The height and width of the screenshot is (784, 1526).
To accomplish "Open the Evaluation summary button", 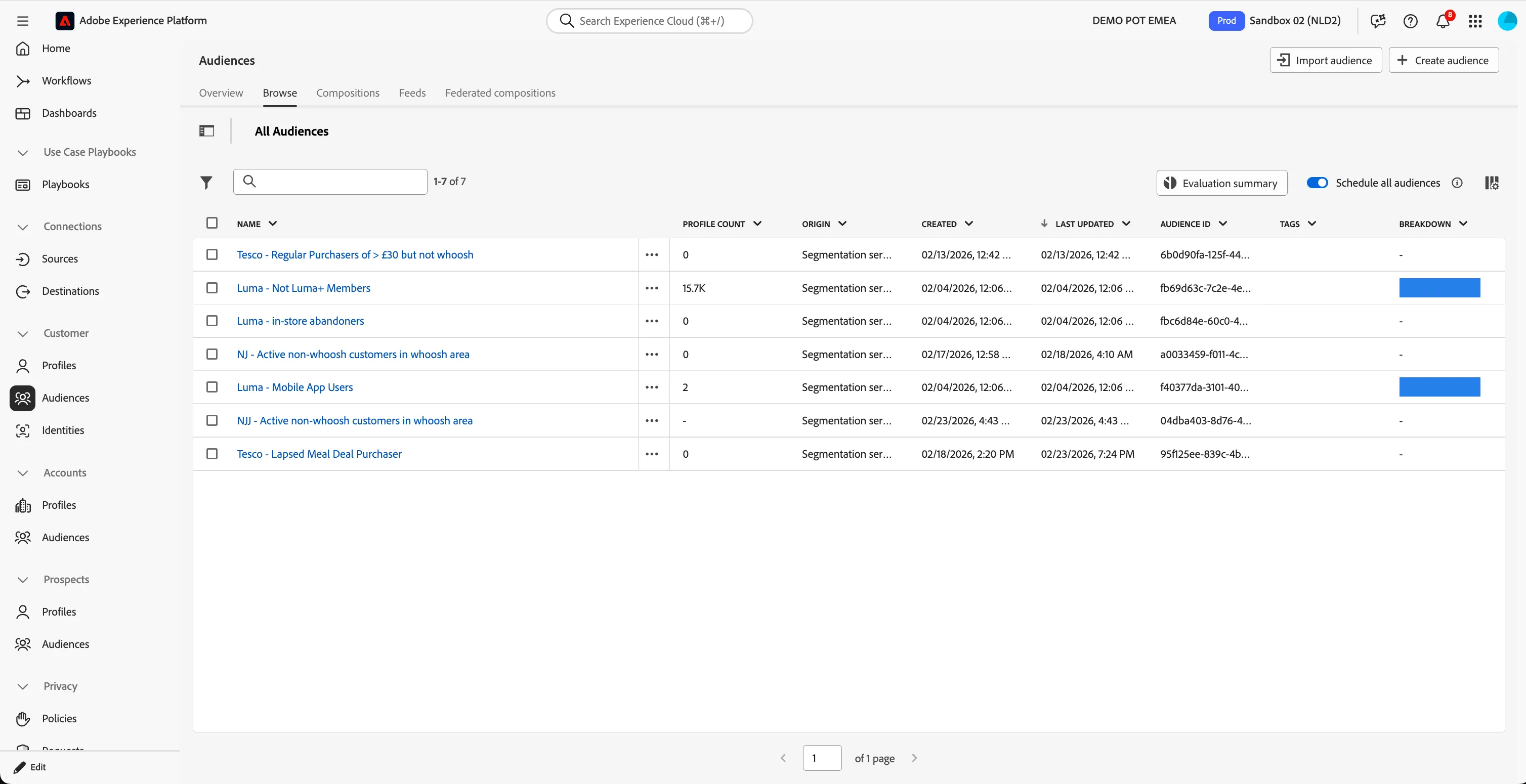I will coord(1221,183).
